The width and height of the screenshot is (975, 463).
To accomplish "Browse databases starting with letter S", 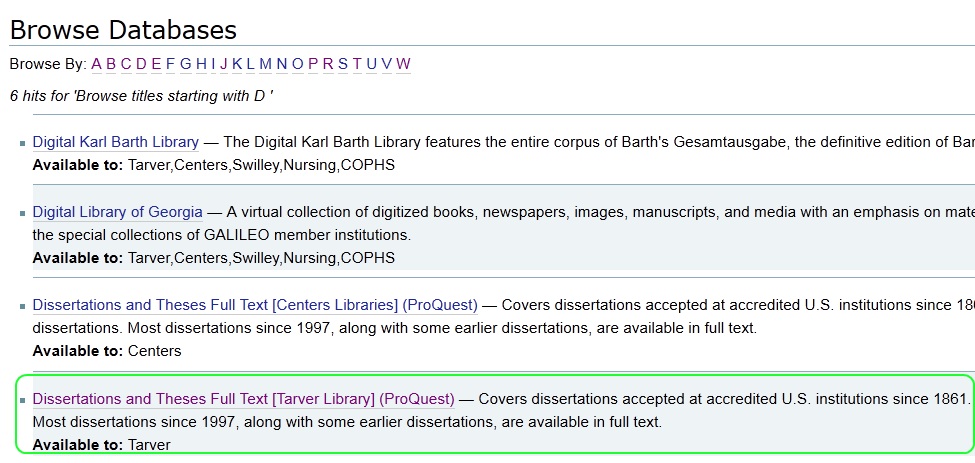I will [x=343, y=63].
